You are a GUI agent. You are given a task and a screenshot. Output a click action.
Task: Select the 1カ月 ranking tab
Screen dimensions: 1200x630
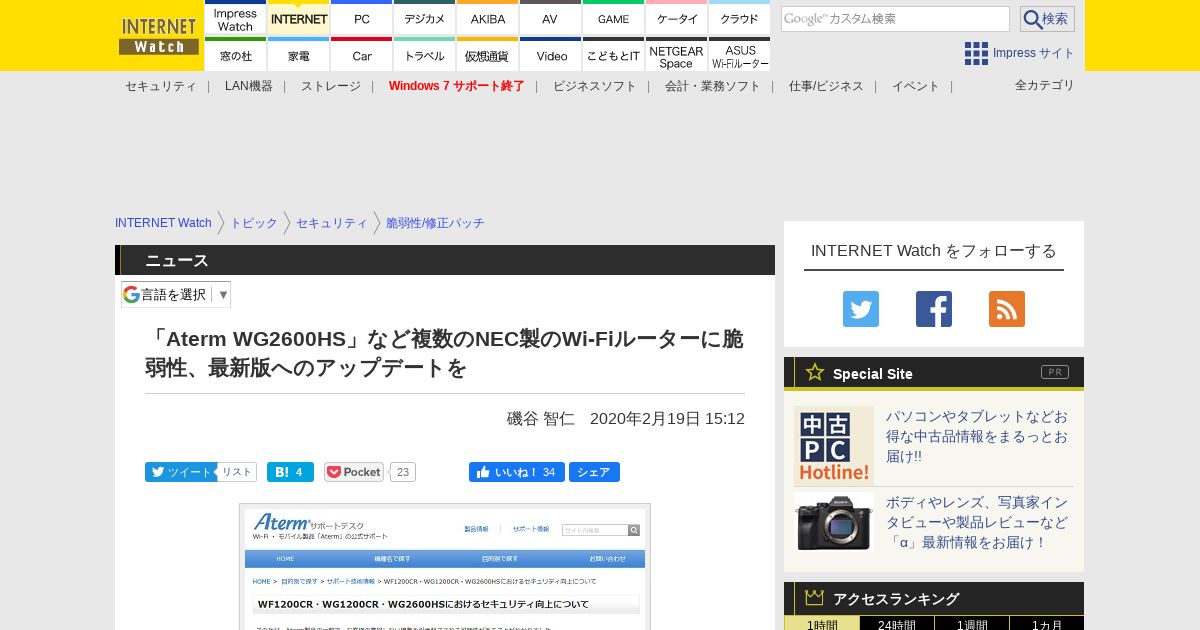[1047, 624]
